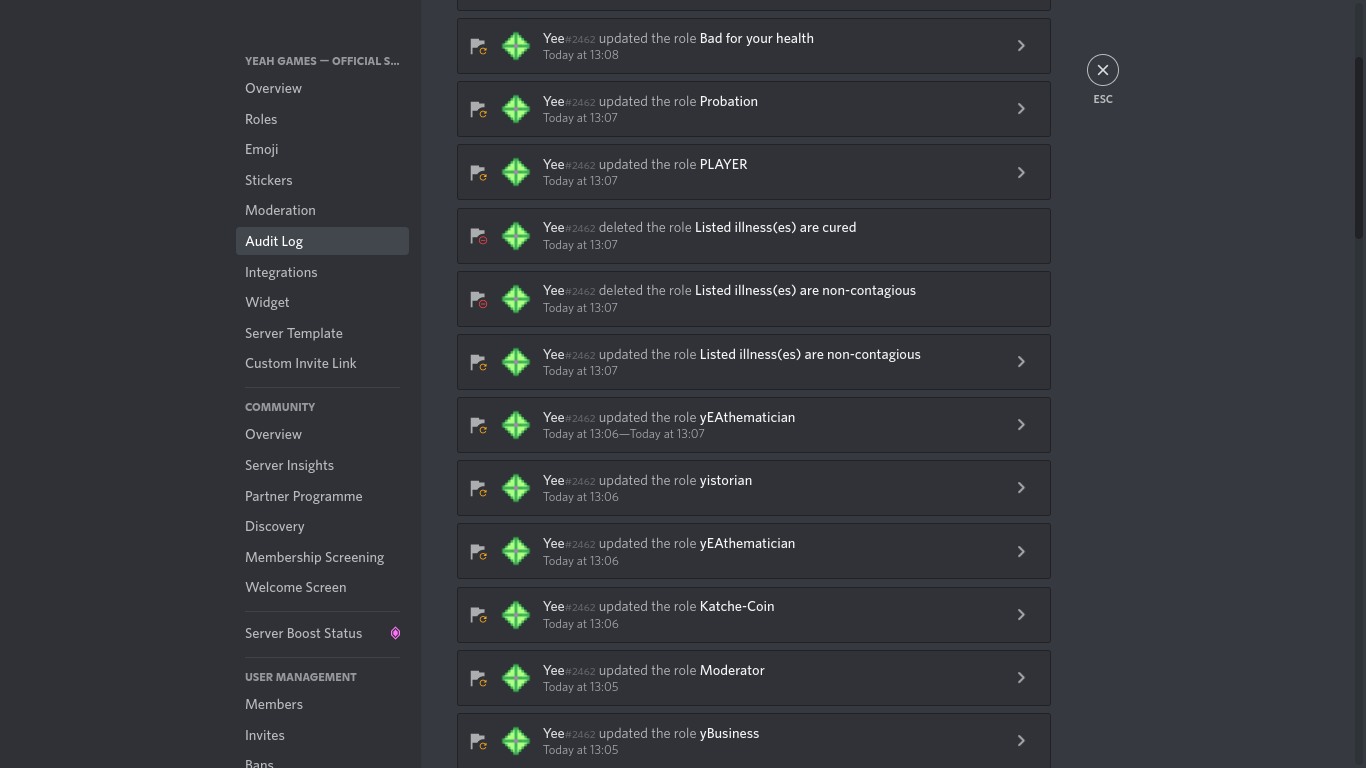This screenshot has width=1366, height=768.
Task: Open Server Insights section
Action: pos(289,465)
